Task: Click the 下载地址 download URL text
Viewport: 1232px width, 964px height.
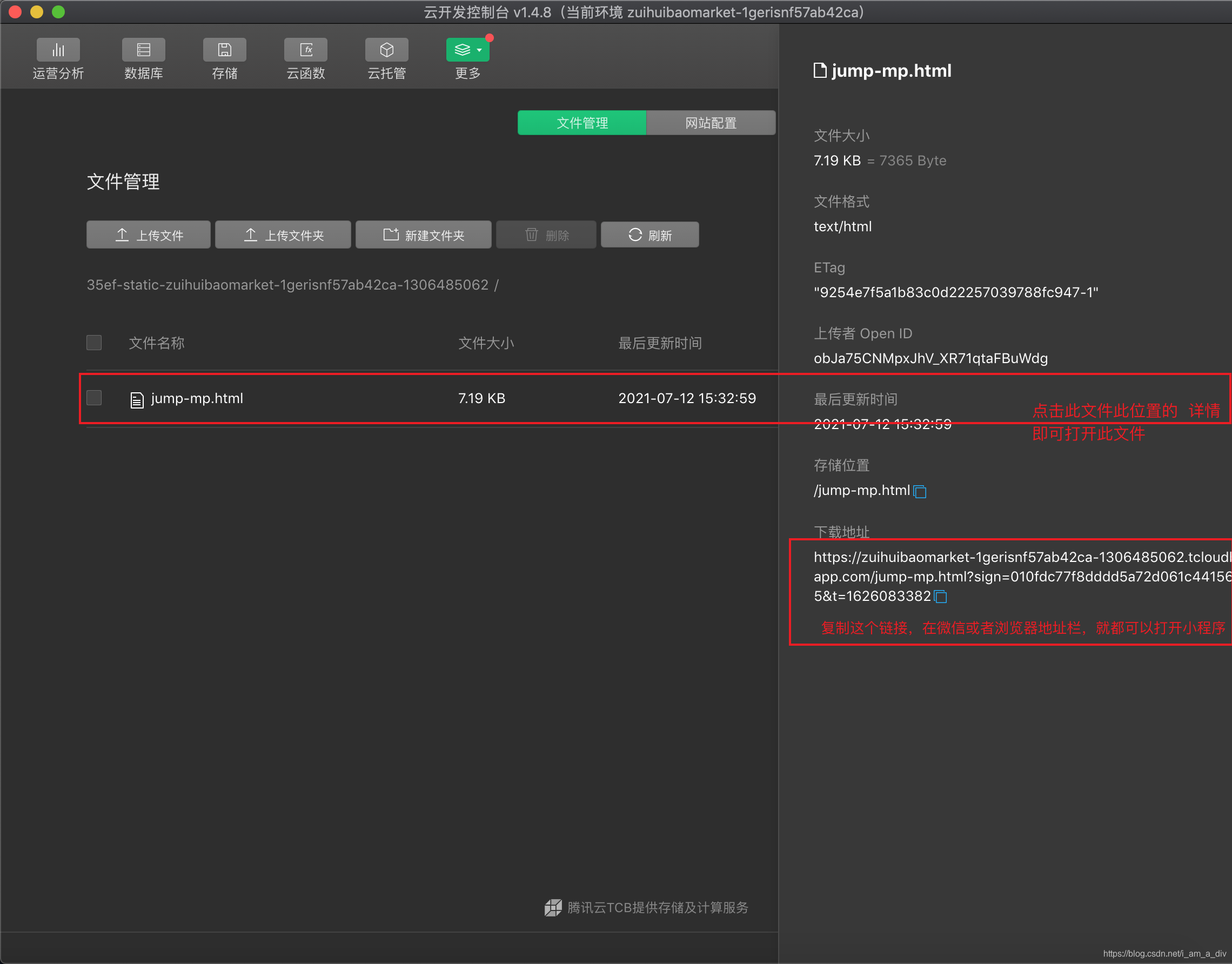Action: [x=1022, y=576]
